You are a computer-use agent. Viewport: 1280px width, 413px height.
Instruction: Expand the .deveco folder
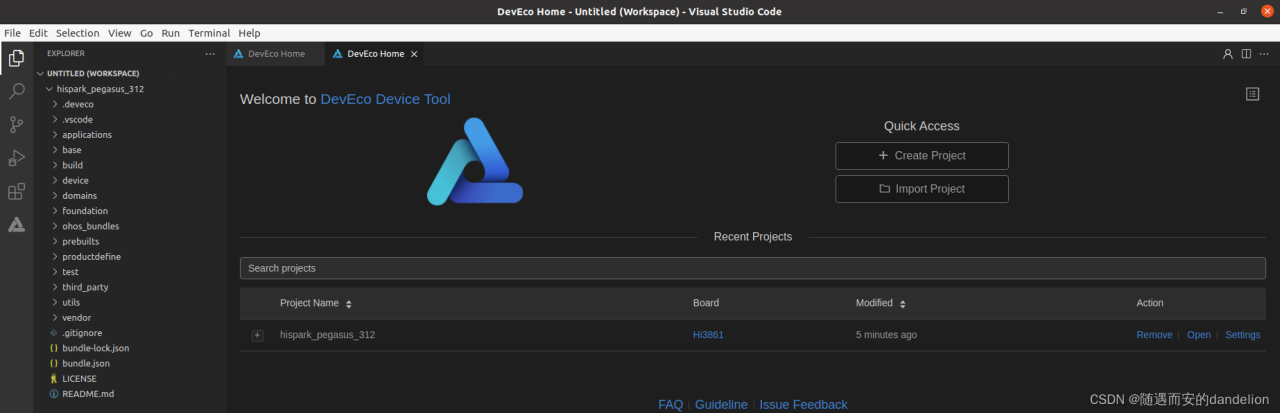coord(77,104)
